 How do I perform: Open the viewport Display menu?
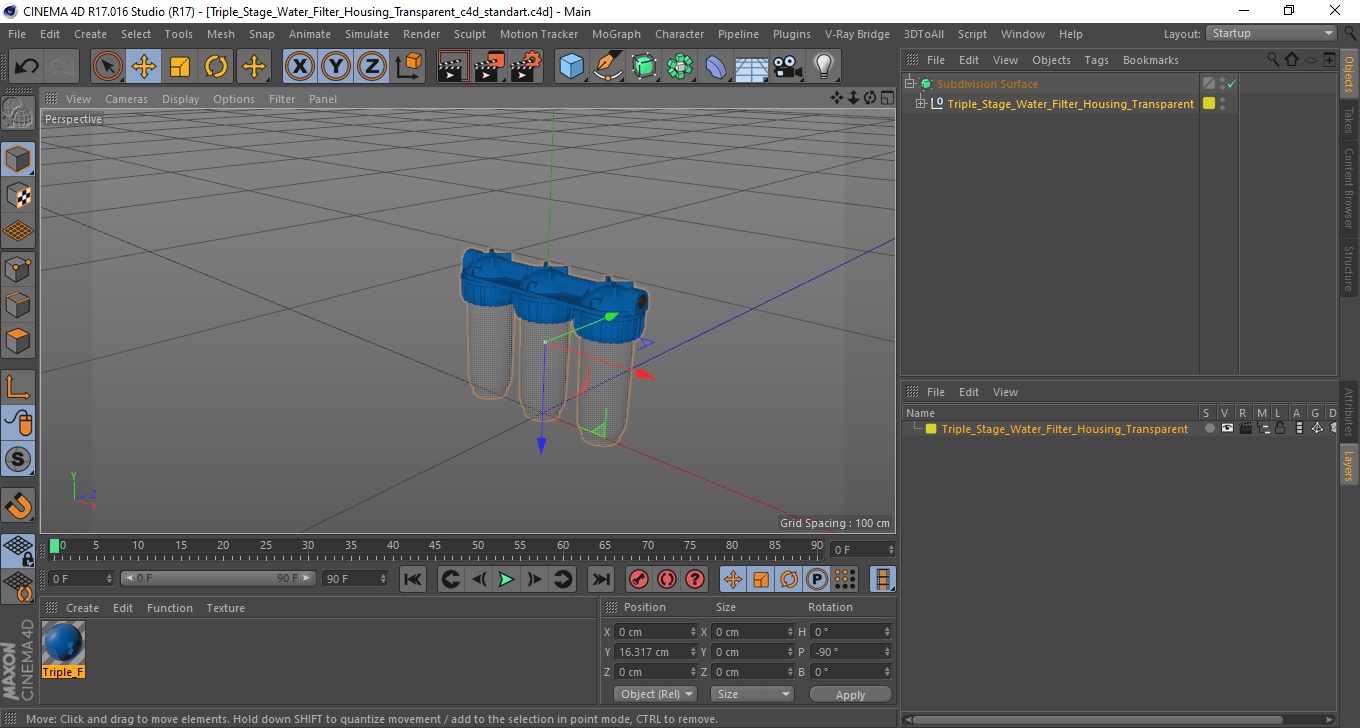[181, 99]
